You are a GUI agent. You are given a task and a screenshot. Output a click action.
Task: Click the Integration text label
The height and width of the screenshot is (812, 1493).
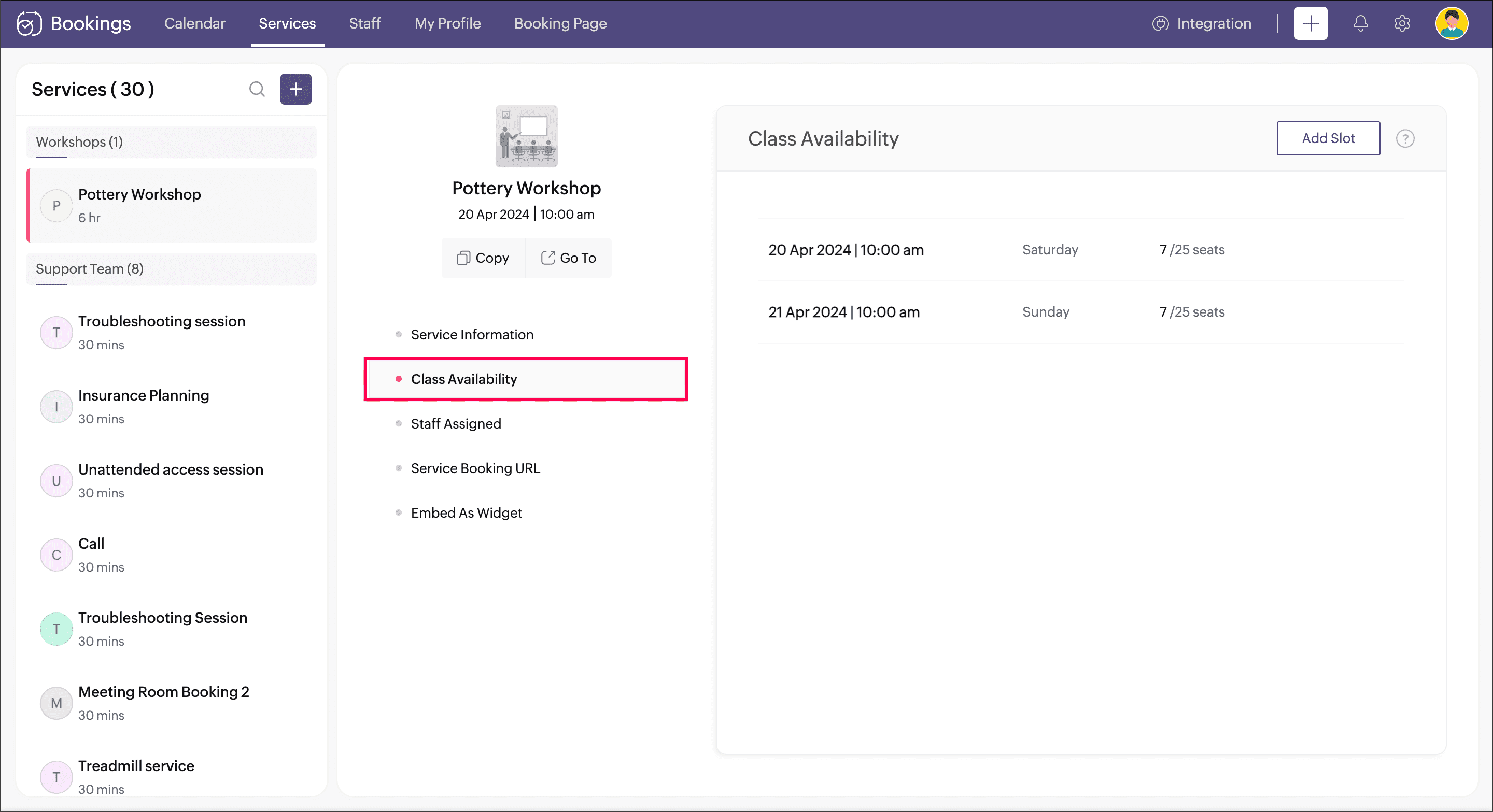point(1214,23)
